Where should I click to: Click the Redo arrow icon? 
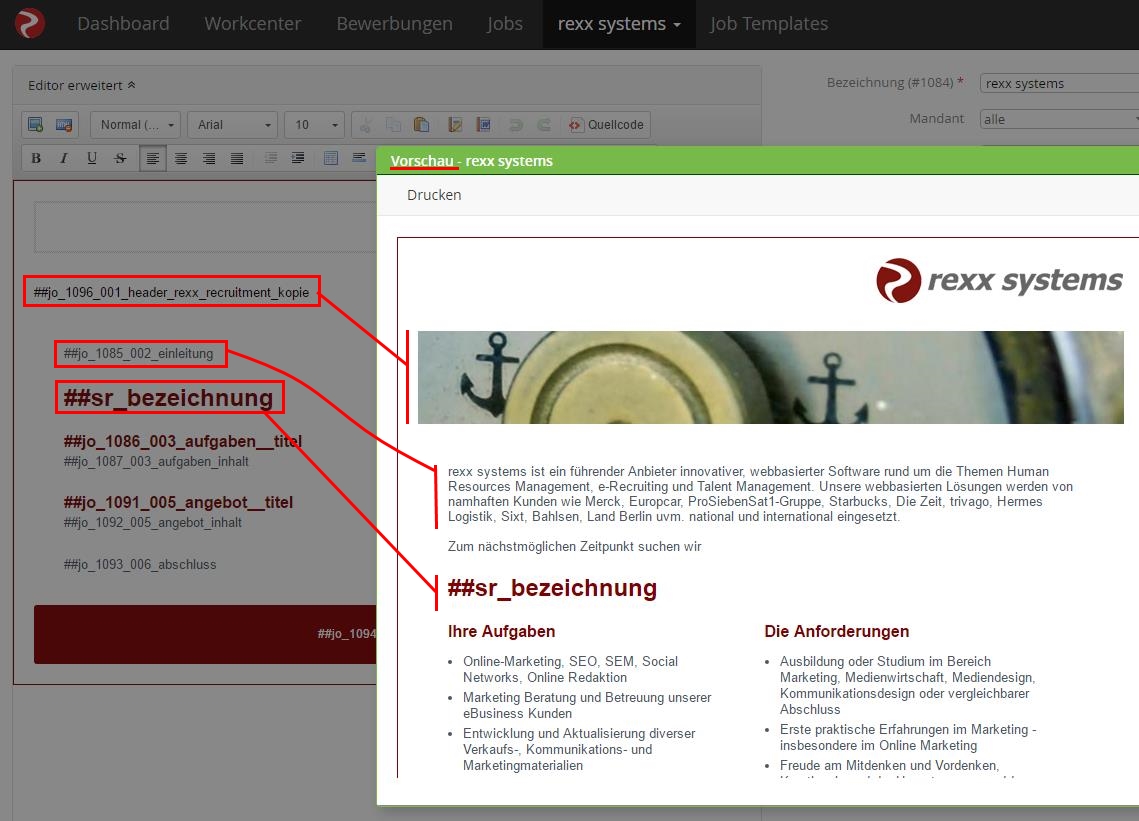[543, 125]
